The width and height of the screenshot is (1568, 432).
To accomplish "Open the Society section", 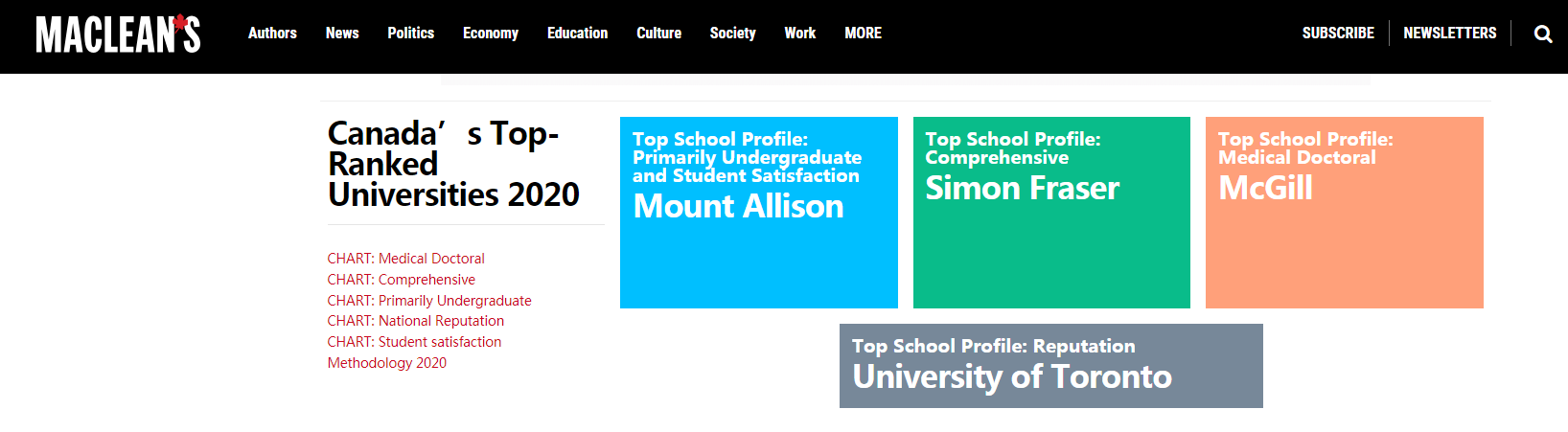I will (733, 33).
